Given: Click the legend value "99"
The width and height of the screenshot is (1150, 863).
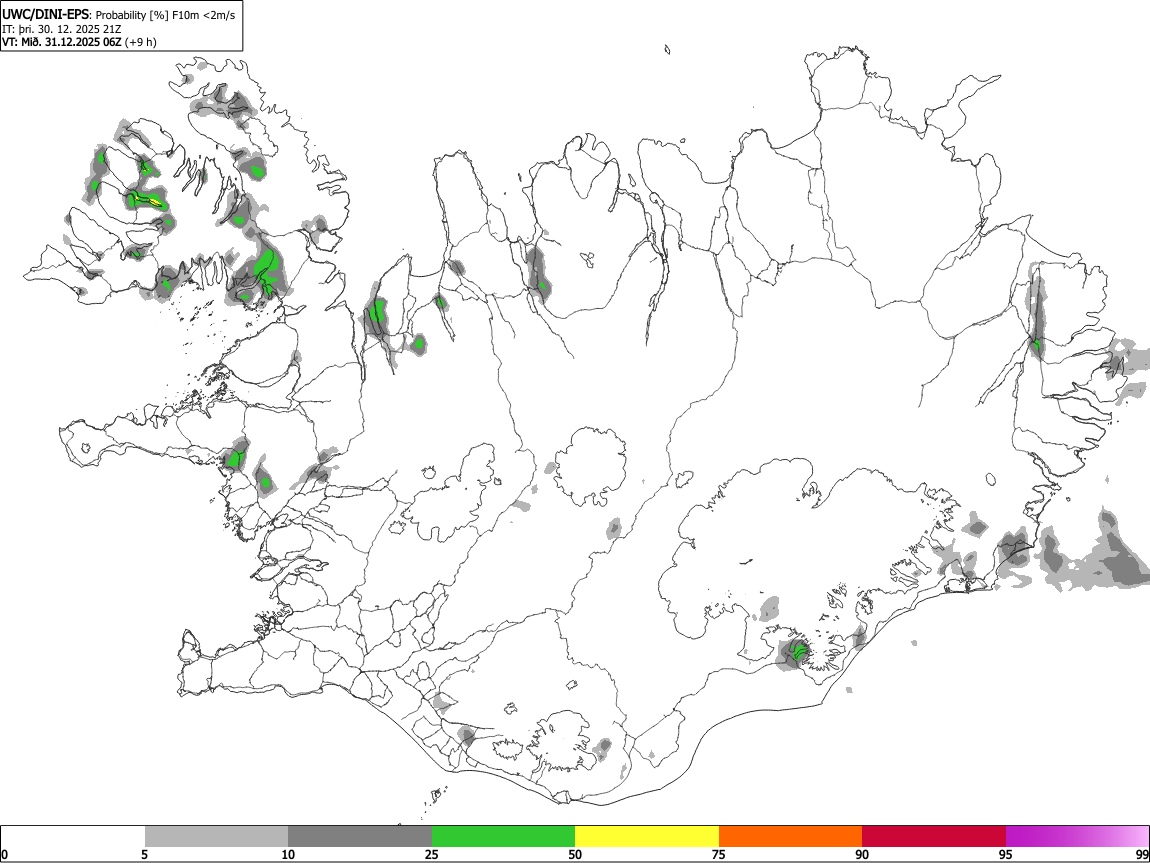Looking at the screenshot, I should (1142, 854).
